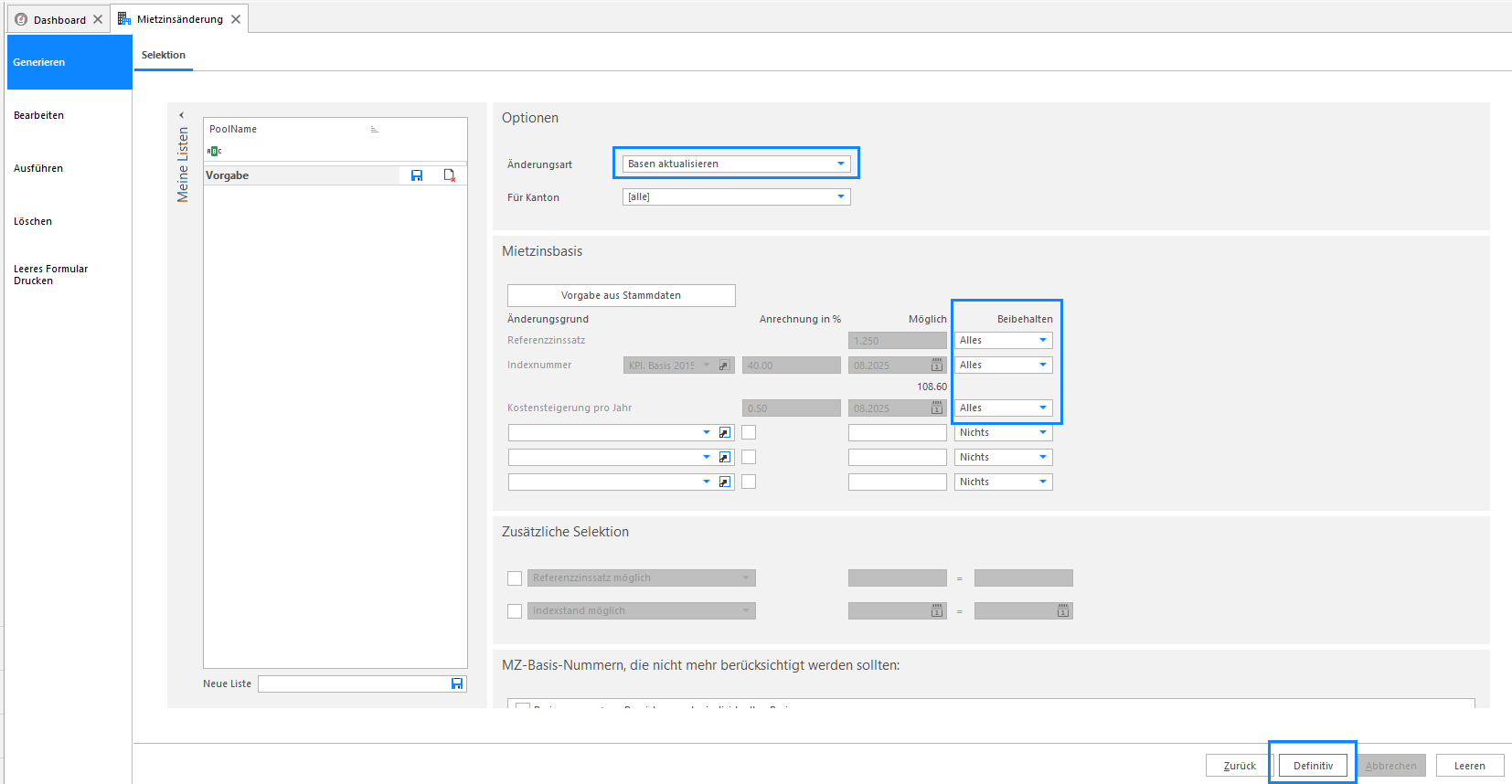
Task: Click the Leeren button
Action: point(1470,766)
